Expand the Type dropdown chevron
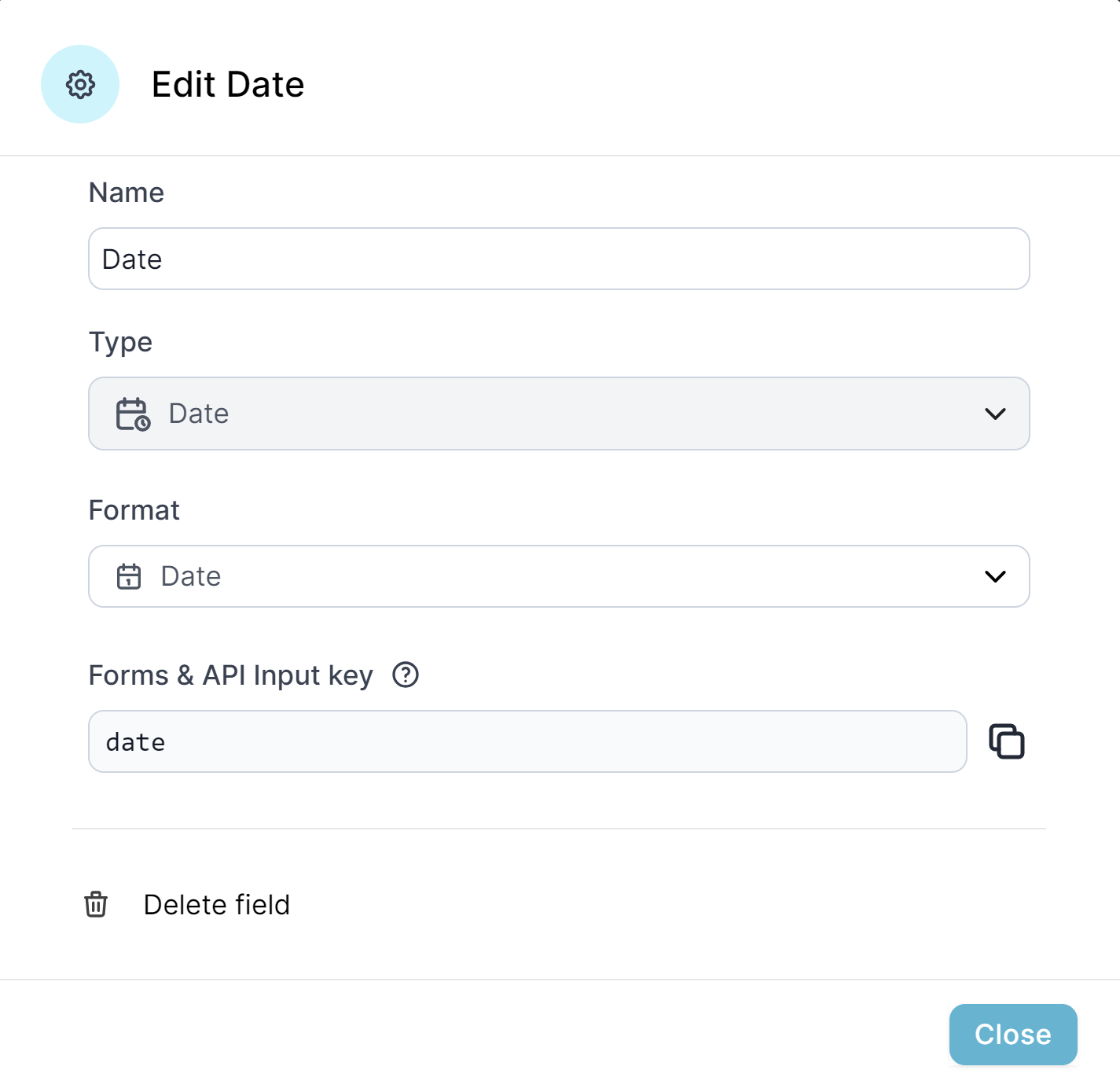 pos(995,414)
